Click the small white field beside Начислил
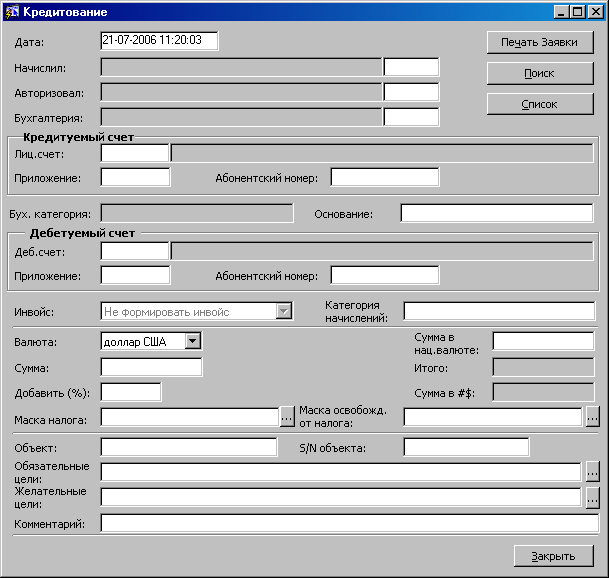This screenshot has height=578, width=609. pyautogui.click(x=411, y=67)
